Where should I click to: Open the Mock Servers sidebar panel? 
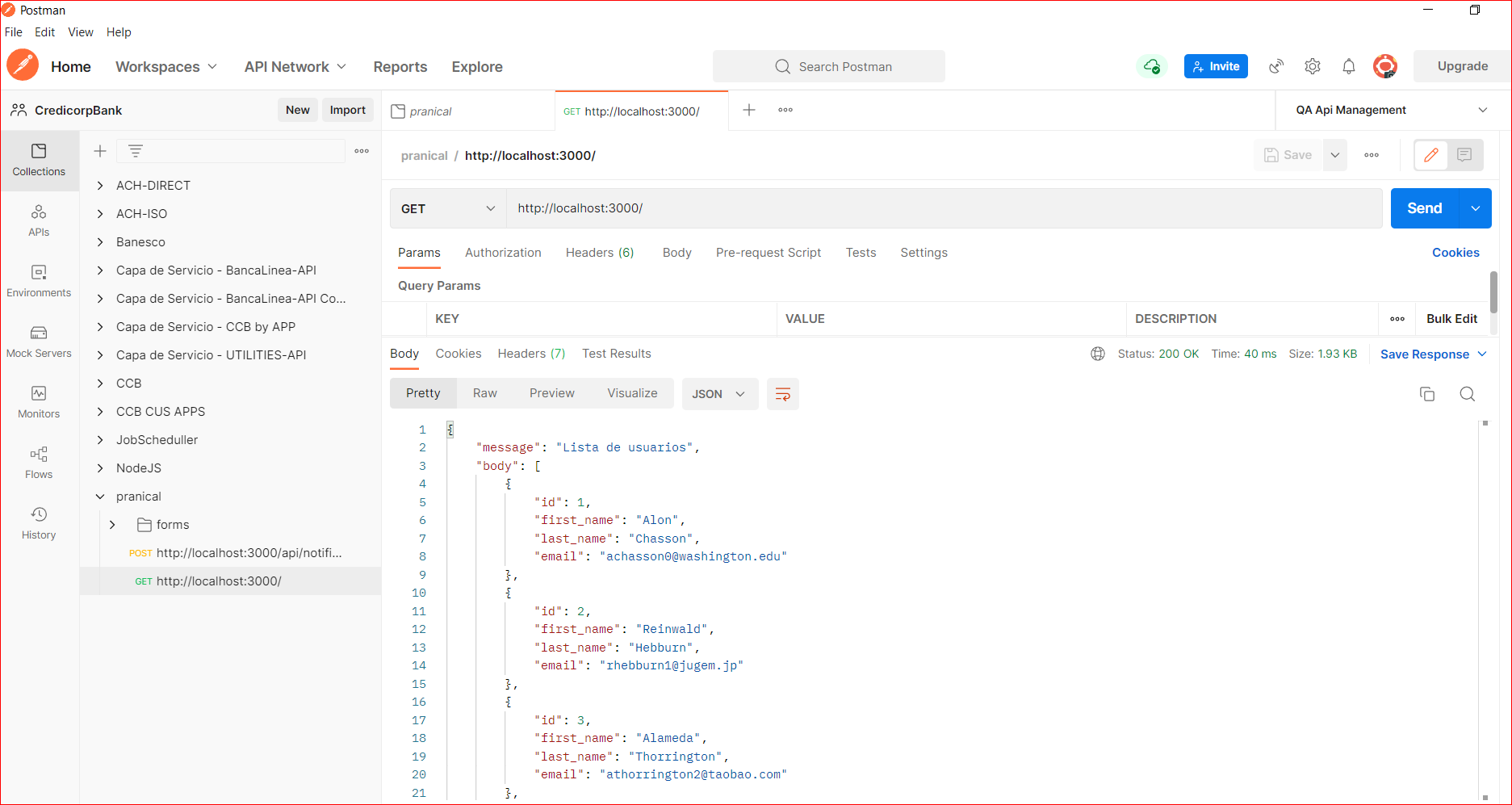(x=39, y=342)
